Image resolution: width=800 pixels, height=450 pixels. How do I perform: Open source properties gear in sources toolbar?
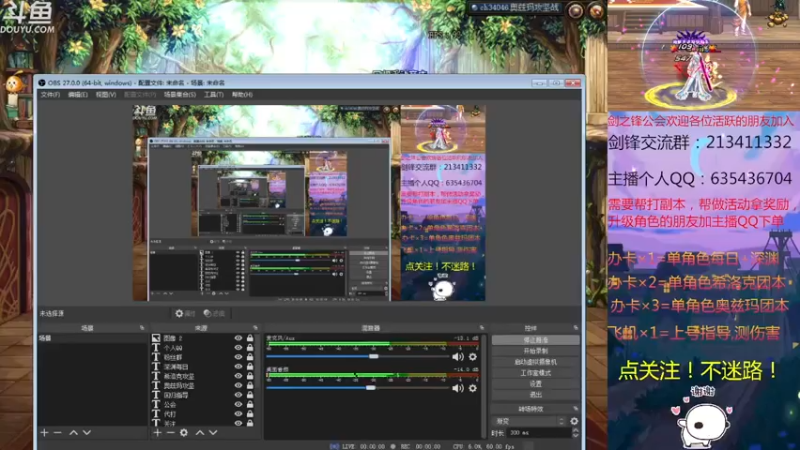click(x=184, y=433)
